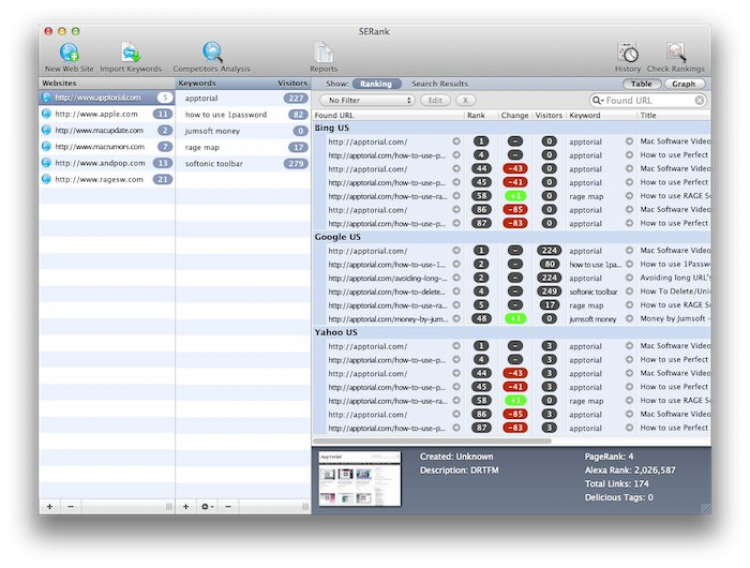Open the No Filter dropdown
The height and width of the screenshot is (568, 750).
pos(367,100)
